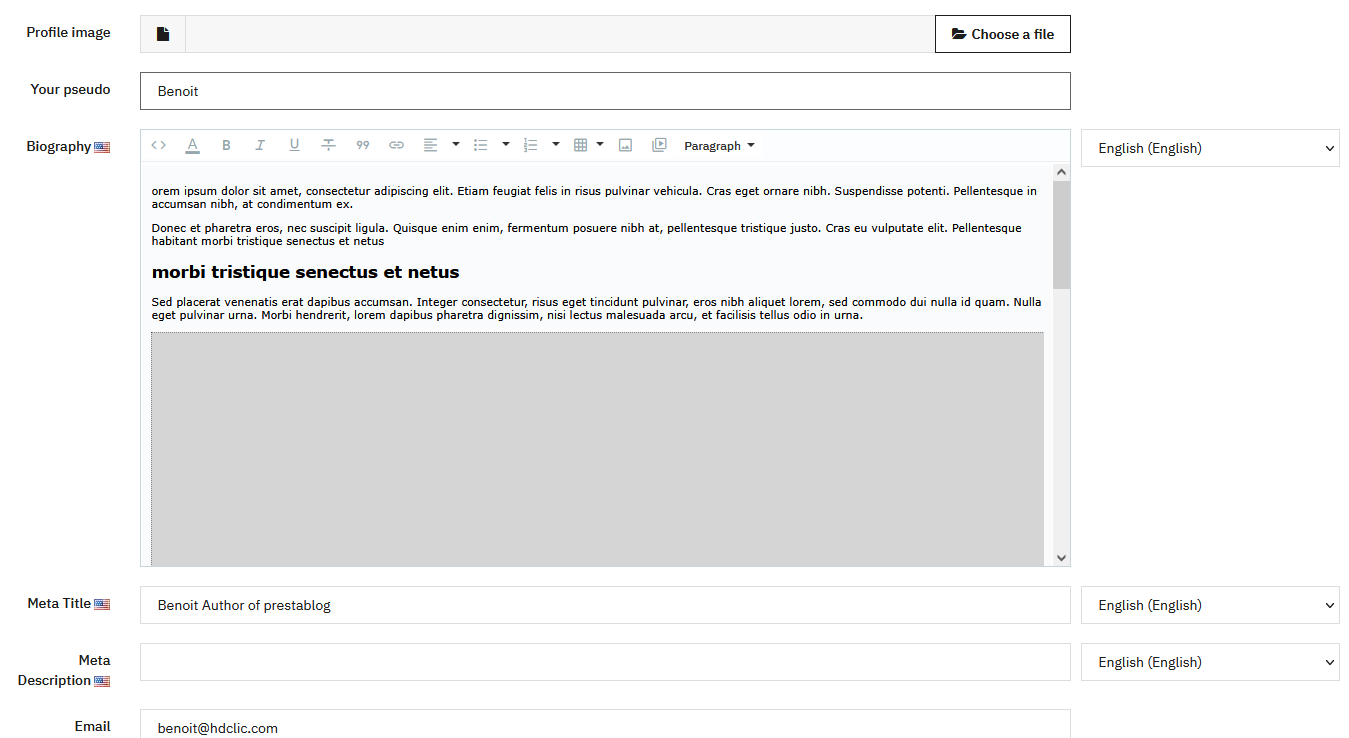Insert a blockquote

(362, 145)
